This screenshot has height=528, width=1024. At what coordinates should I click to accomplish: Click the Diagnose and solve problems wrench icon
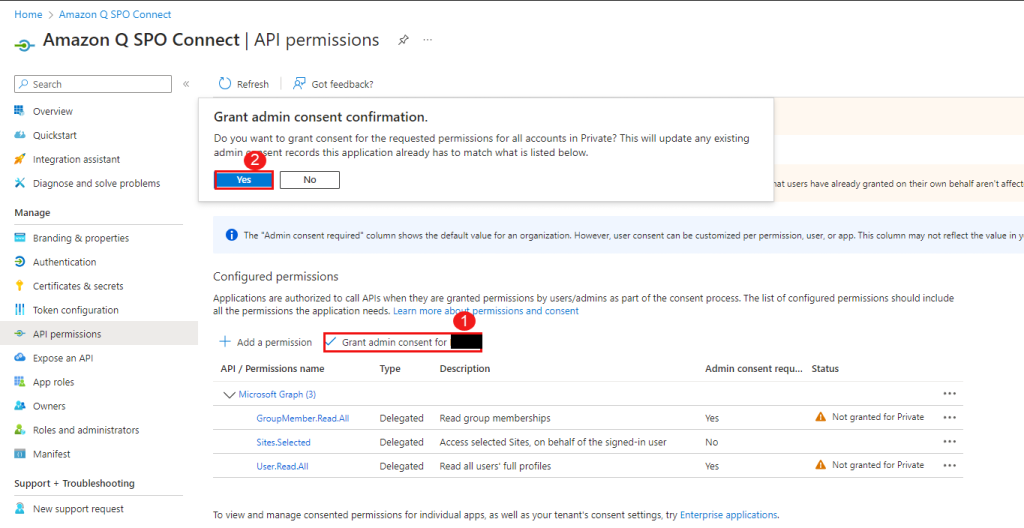pyautogui.click(x=20, y=184)
